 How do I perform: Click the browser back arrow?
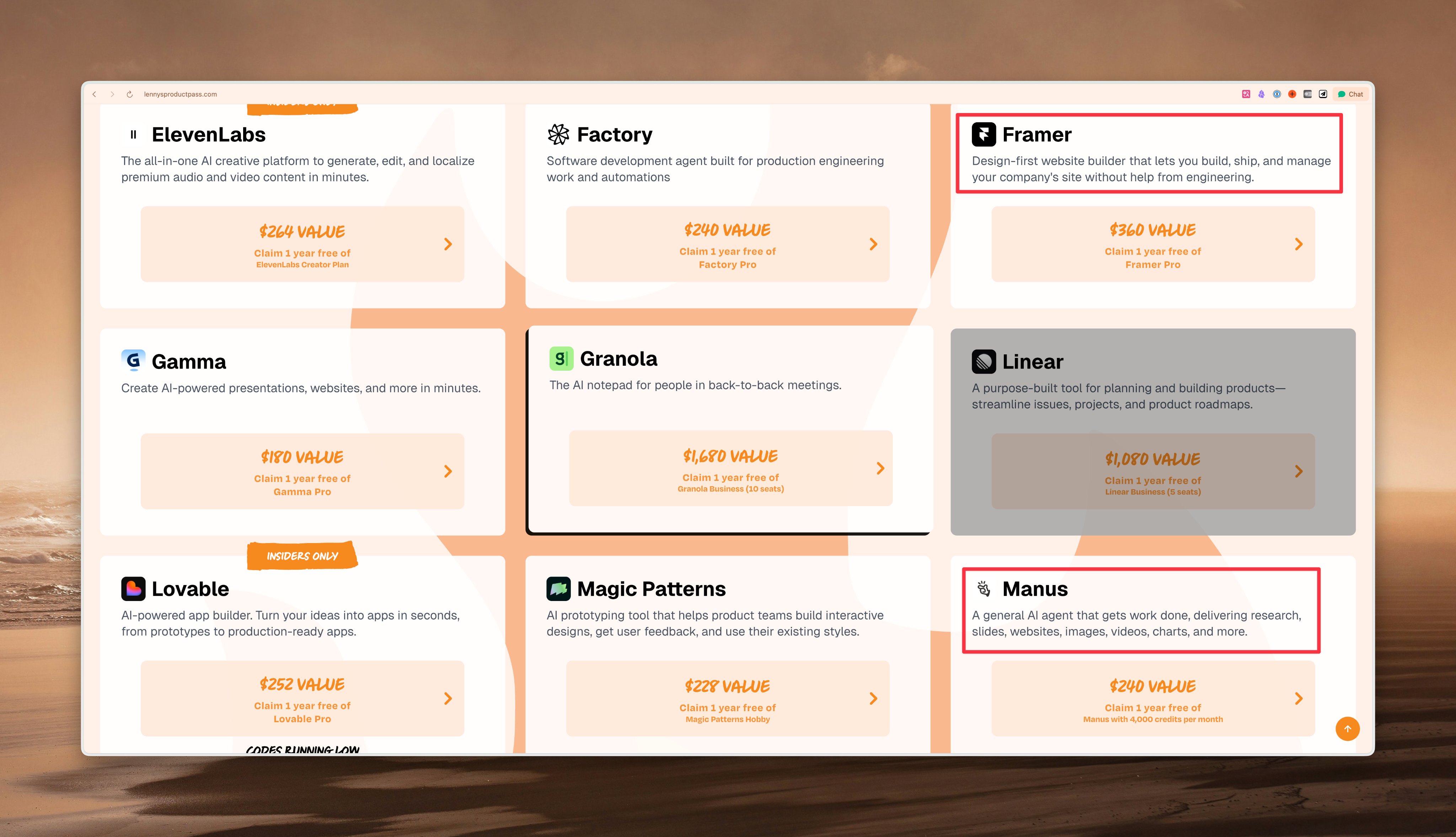click(x=94, y=94)
